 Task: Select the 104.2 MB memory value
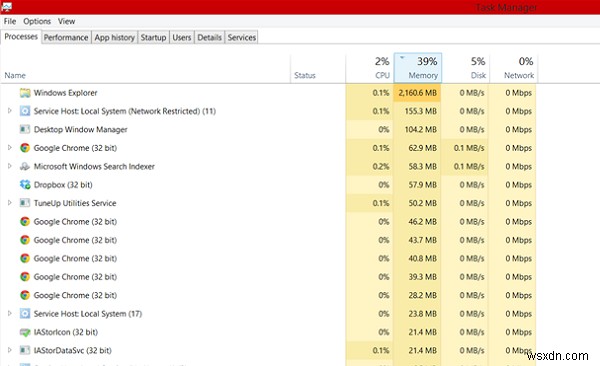tap(421, 129)
